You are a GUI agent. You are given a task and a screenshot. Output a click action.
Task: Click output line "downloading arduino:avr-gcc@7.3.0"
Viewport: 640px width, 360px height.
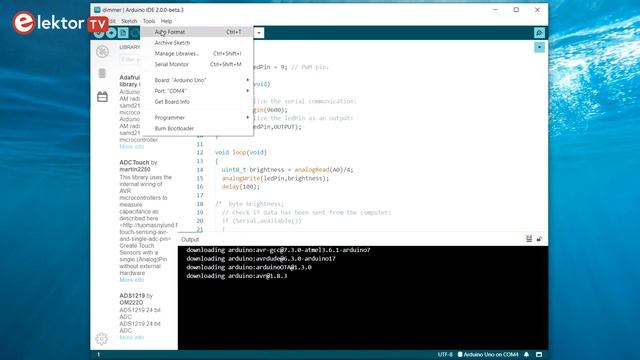coord(278,250)
